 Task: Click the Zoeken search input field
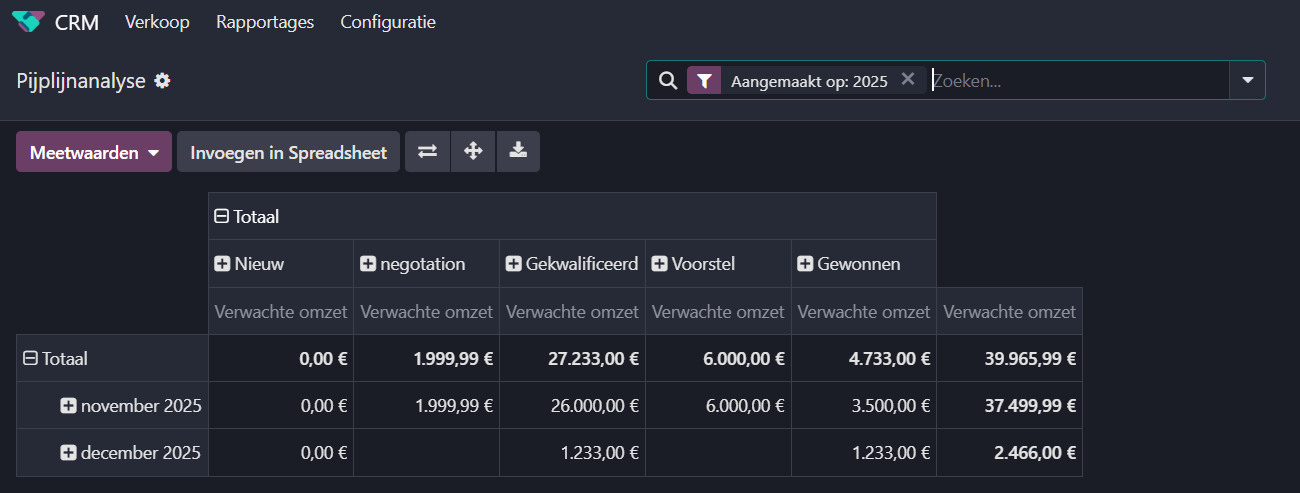1075,81
